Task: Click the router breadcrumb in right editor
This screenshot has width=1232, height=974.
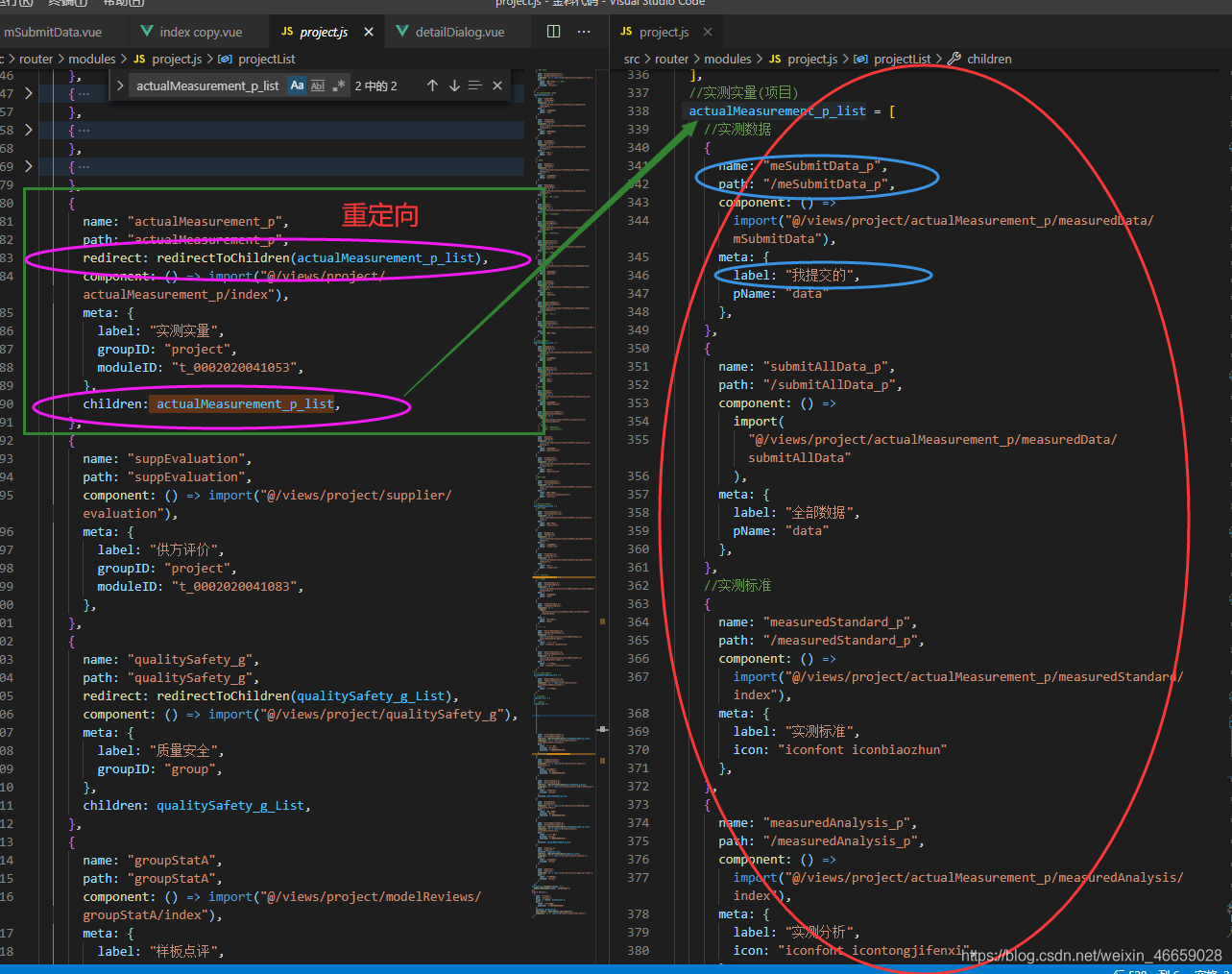Action: coord(672,59)
